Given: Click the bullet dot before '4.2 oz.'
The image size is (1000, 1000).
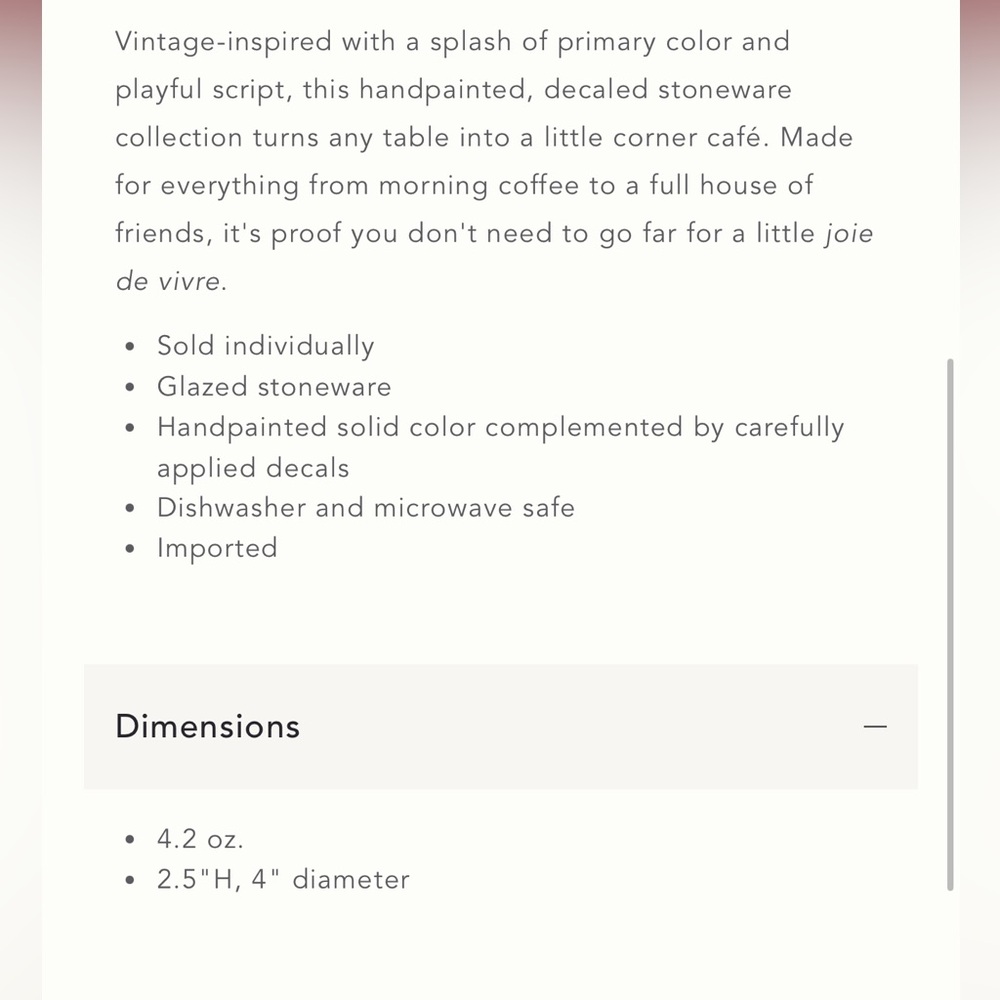Looking at the screenshot, I should pos(130,839).
